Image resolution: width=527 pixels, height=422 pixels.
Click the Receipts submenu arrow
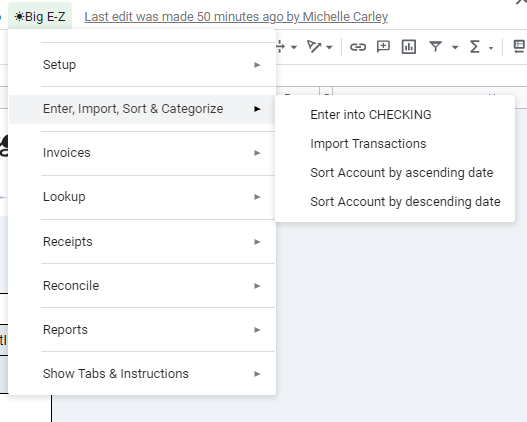(257, 242)
